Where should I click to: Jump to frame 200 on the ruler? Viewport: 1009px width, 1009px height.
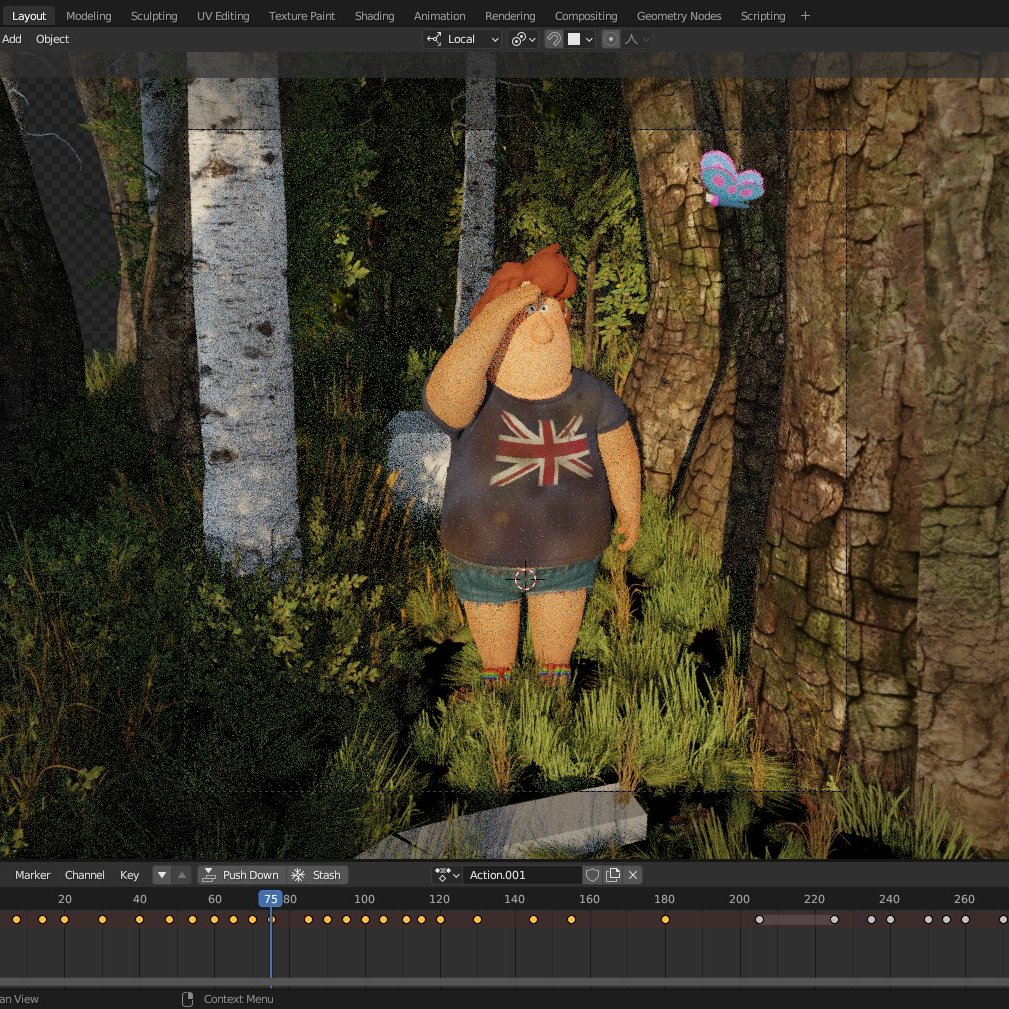click(x=739, y=899)
